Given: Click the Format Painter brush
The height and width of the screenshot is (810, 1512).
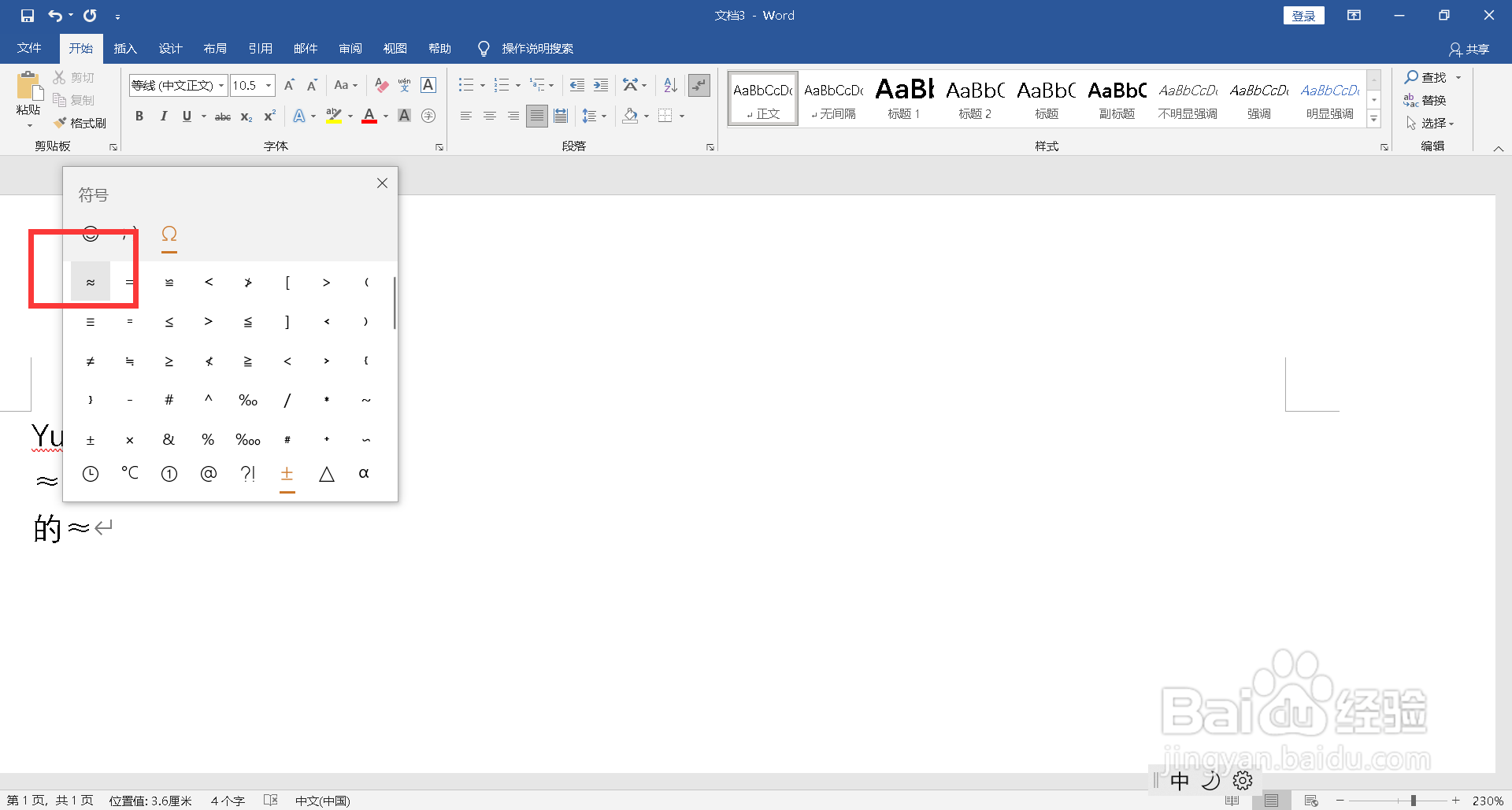Looking at the screenshot, I should coord(80,123).
